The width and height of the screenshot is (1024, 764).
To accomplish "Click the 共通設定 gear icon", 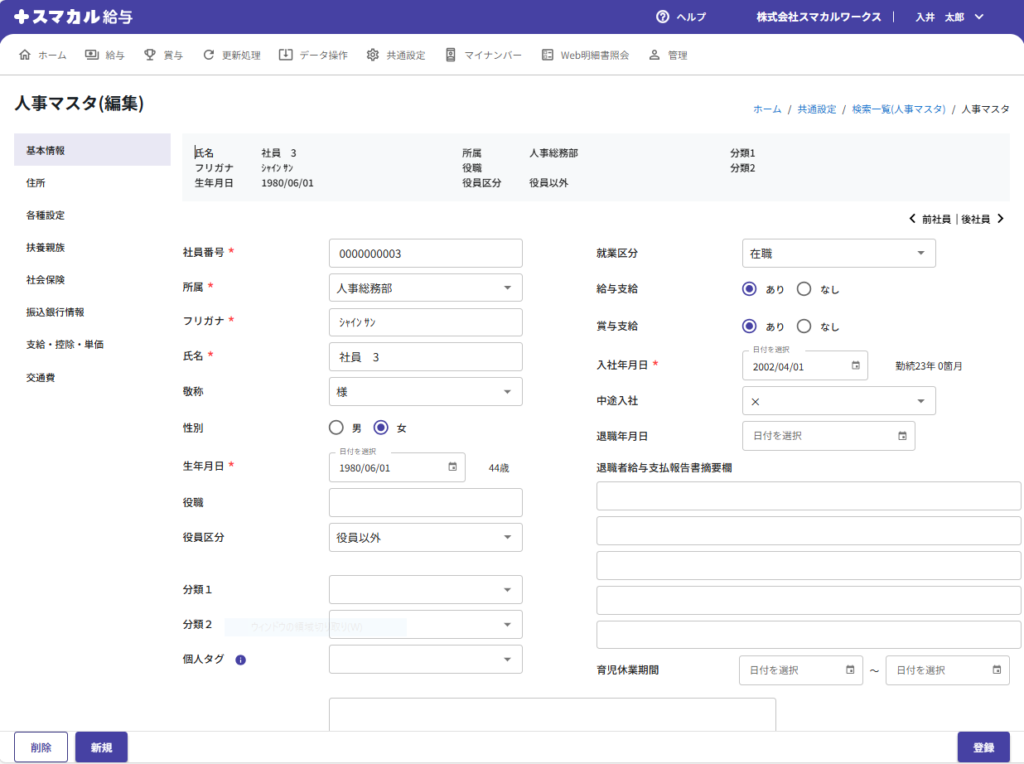I will [373, 55].
